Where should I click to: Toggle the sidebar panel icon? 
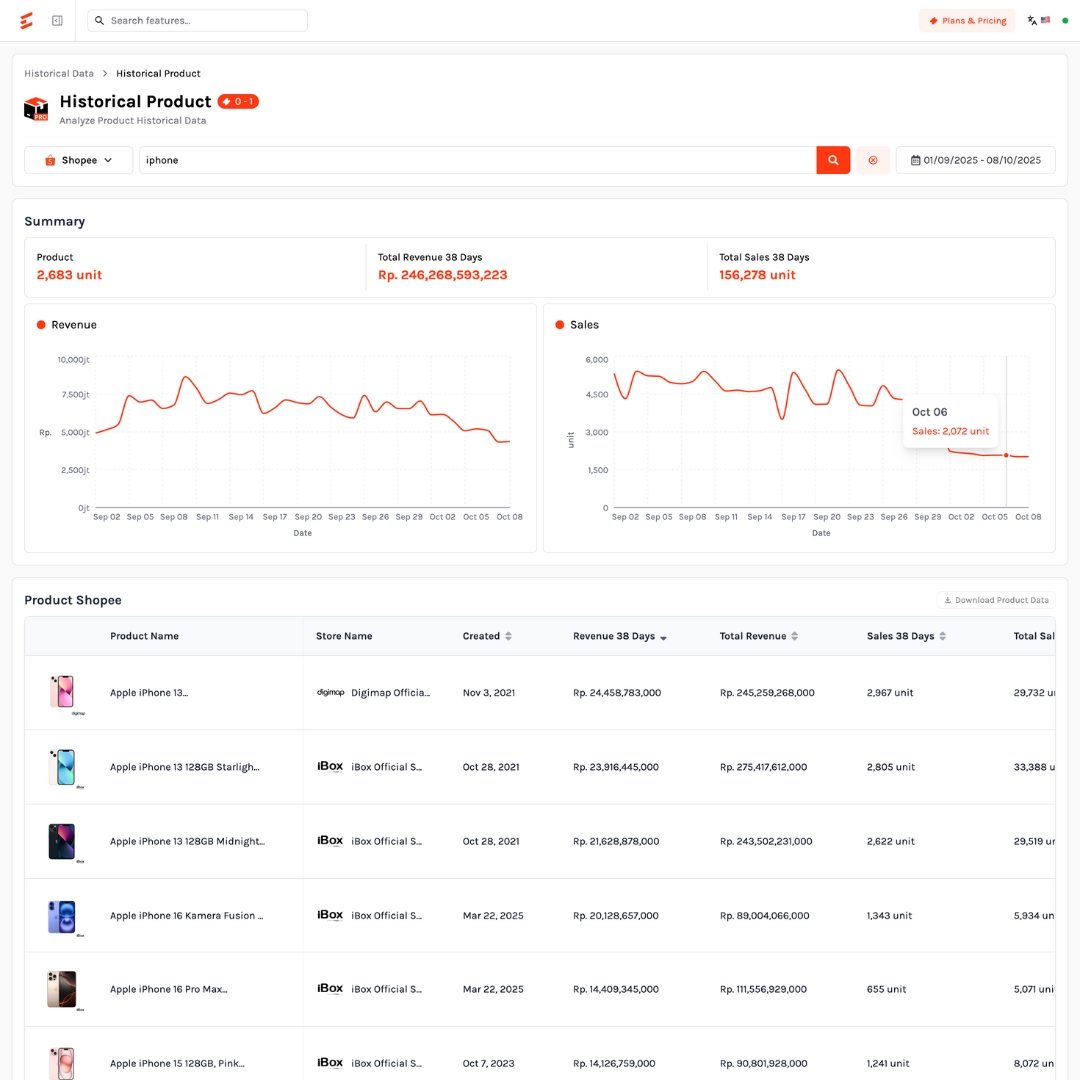coord(57,20)
